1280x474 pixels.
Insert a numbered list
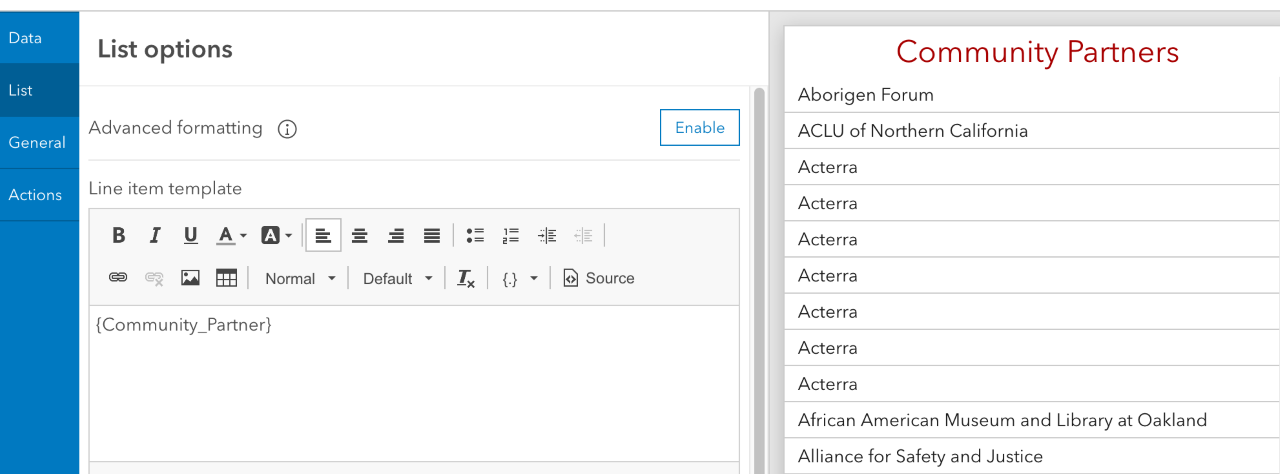[x=511, y=236]
